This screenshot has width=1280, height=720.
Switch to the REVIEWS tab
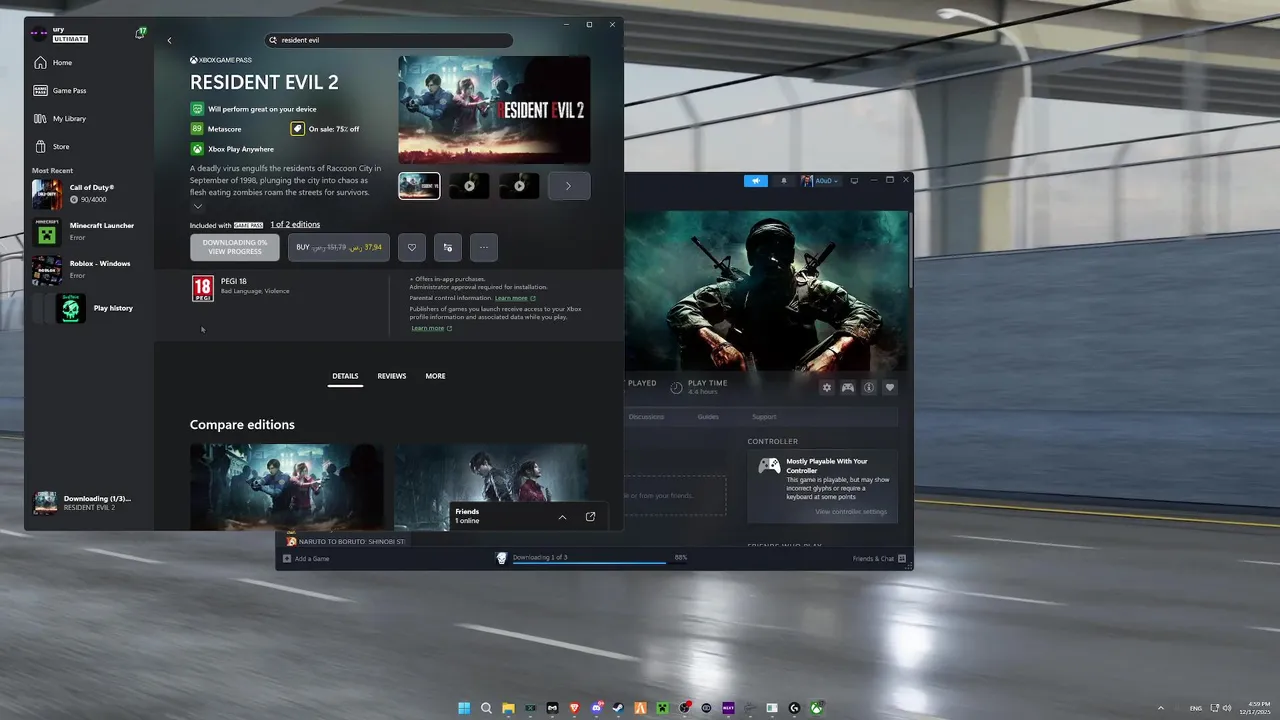tap(392, 376)
